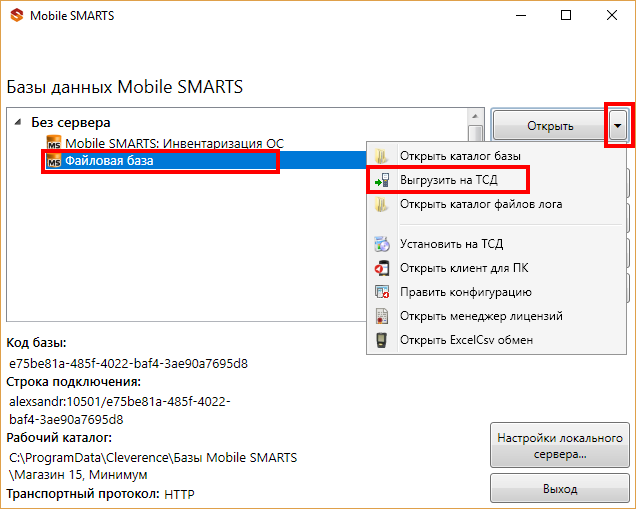636x509 pixels.
Task: Click the base code 'e75be81a-485f-4022-baf4-3ae90a7695d8'
Action: pyautogui.click(x=128, y=363)
